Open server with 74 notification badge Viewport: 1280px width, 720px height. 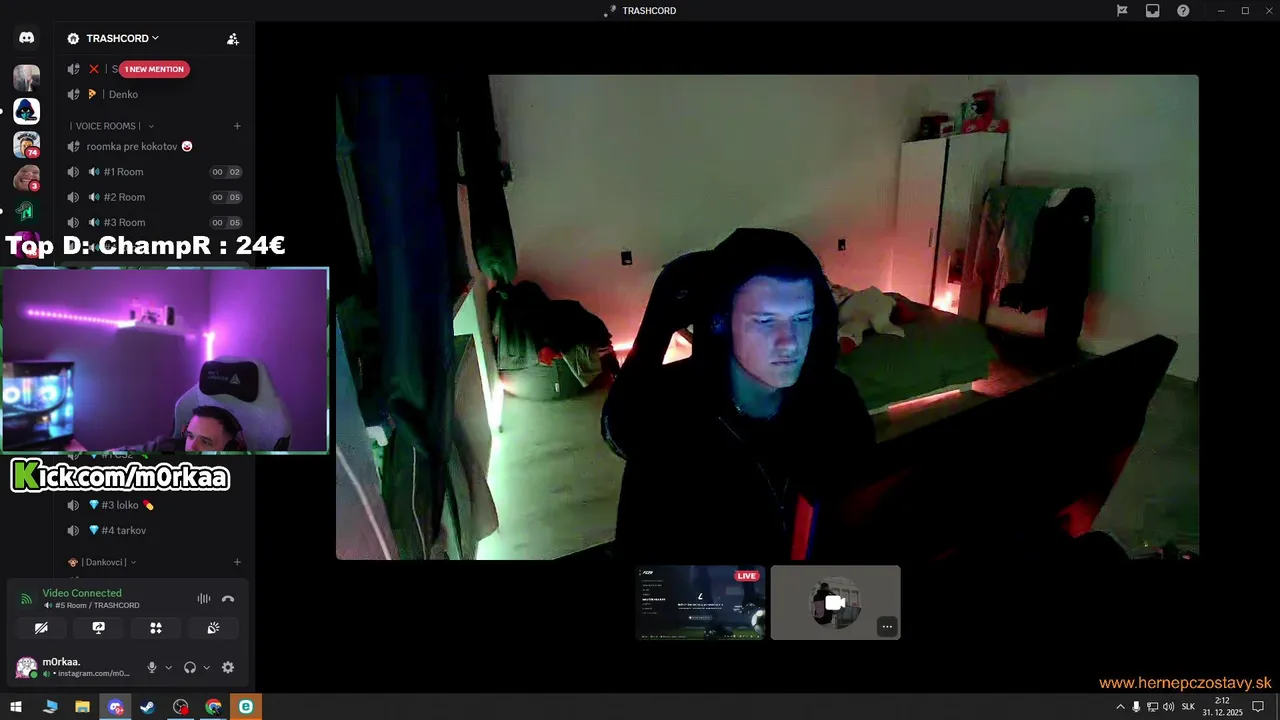pos(26,145)
